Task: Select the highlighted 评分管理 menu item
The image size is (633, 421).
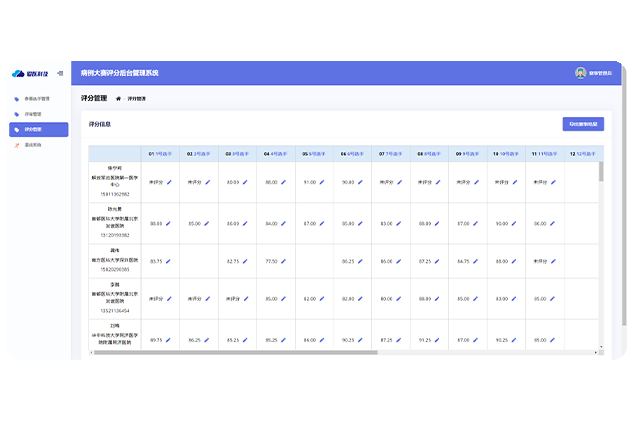Action: pyautogui.click(x=39, y=130)
